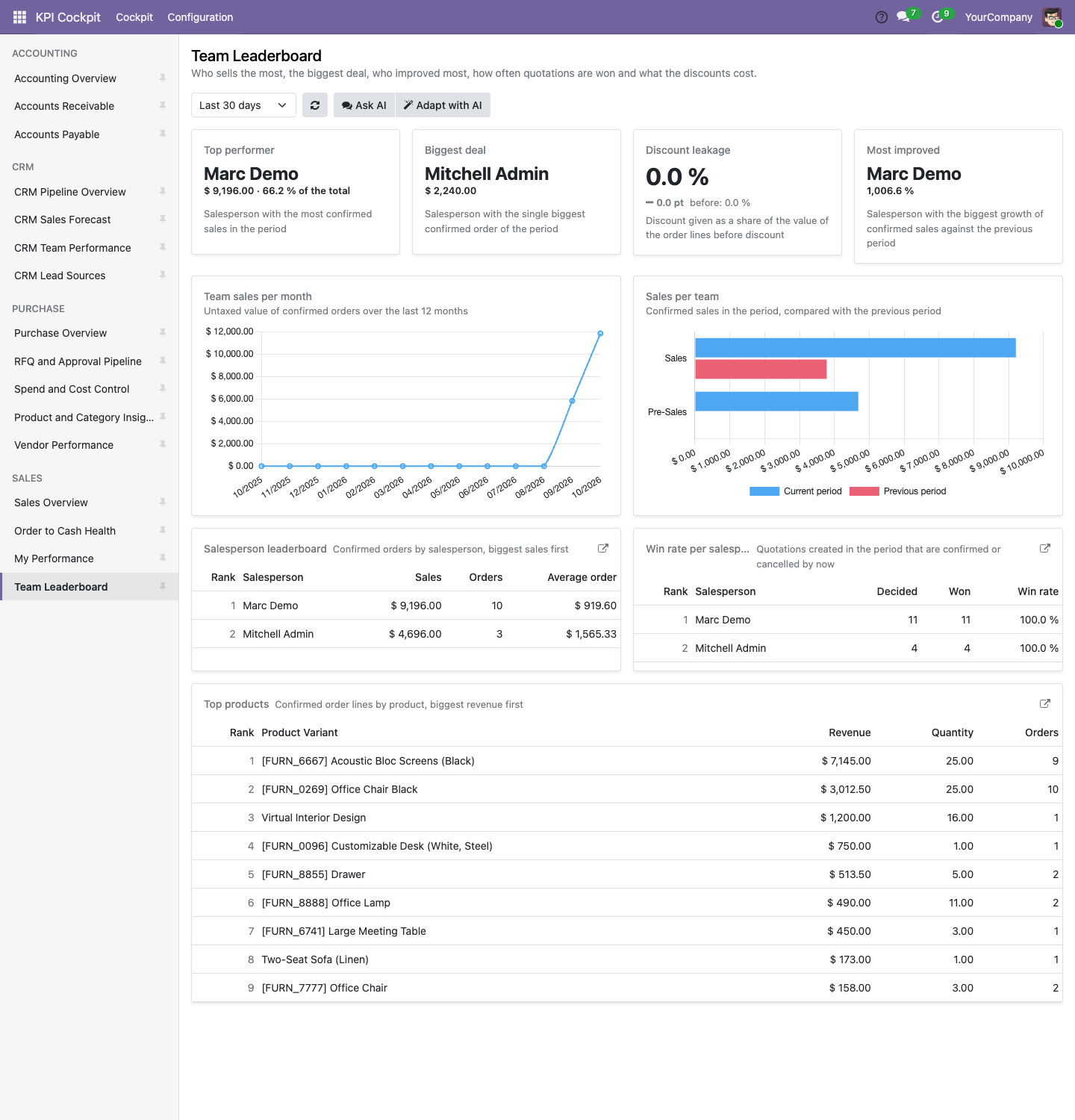Toggle pin for Accounting Overview

pos(163,78)
